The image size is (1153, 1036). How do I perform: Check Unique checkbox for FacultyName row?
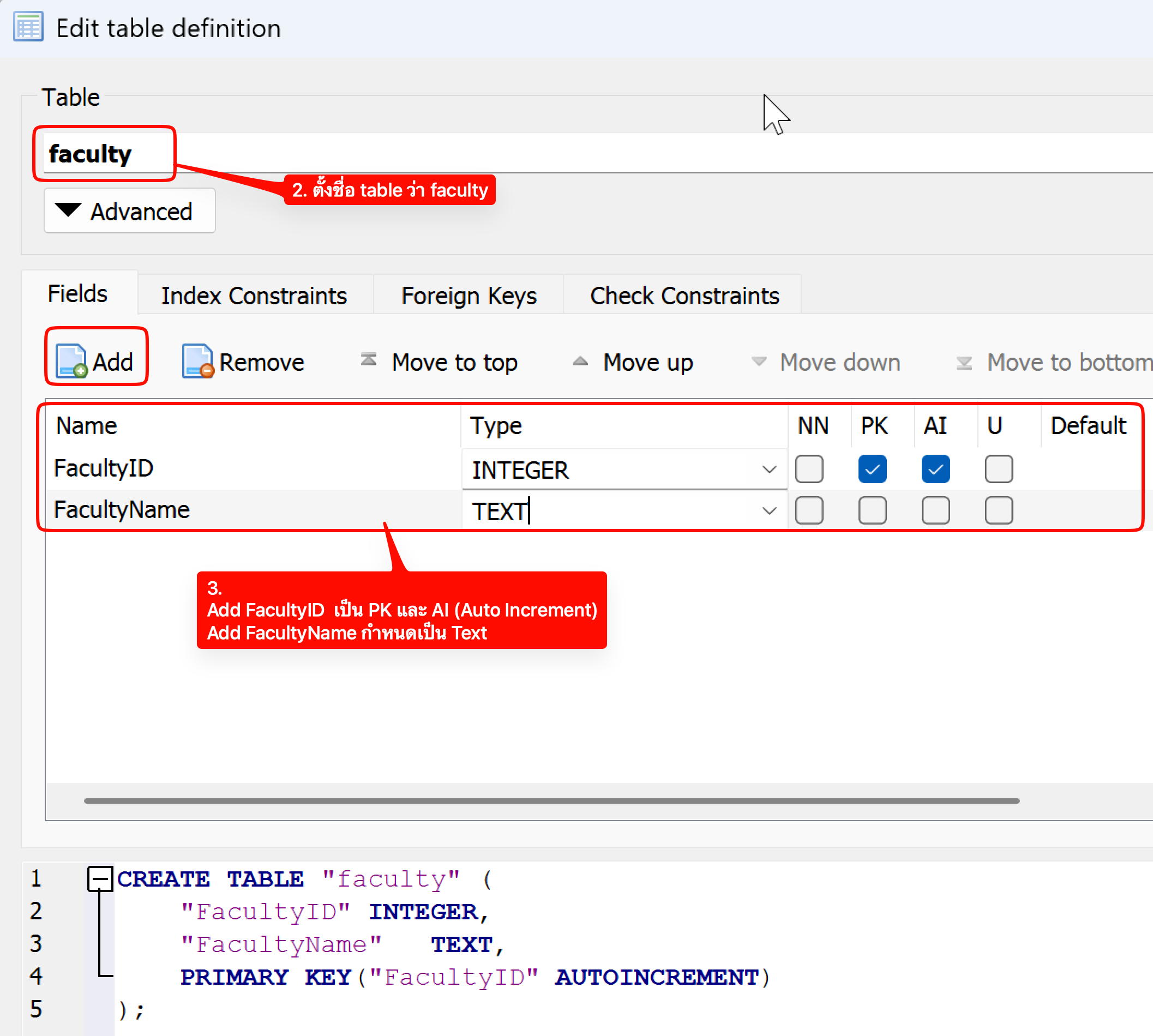pyautogui.click(x=998, y=510)
